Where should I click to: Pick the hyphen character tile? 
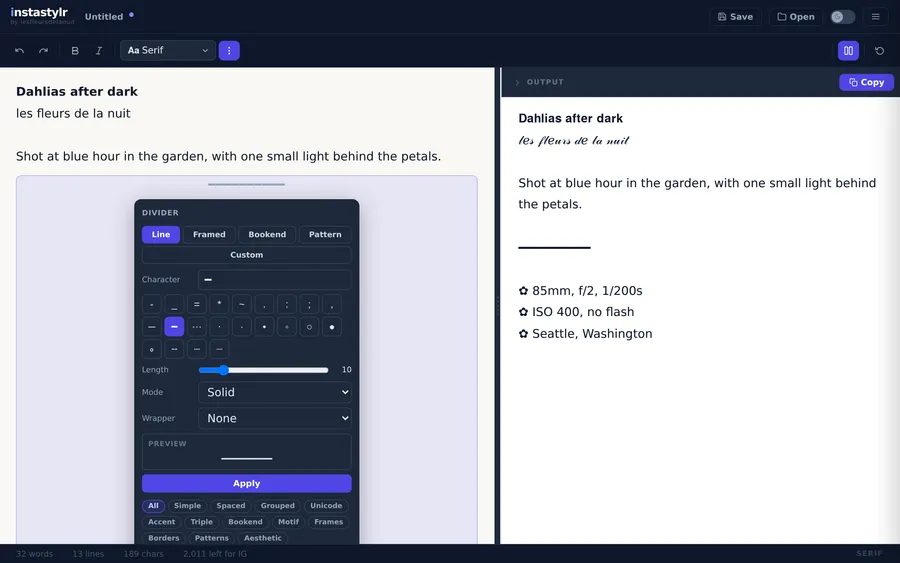pos(152,304)
